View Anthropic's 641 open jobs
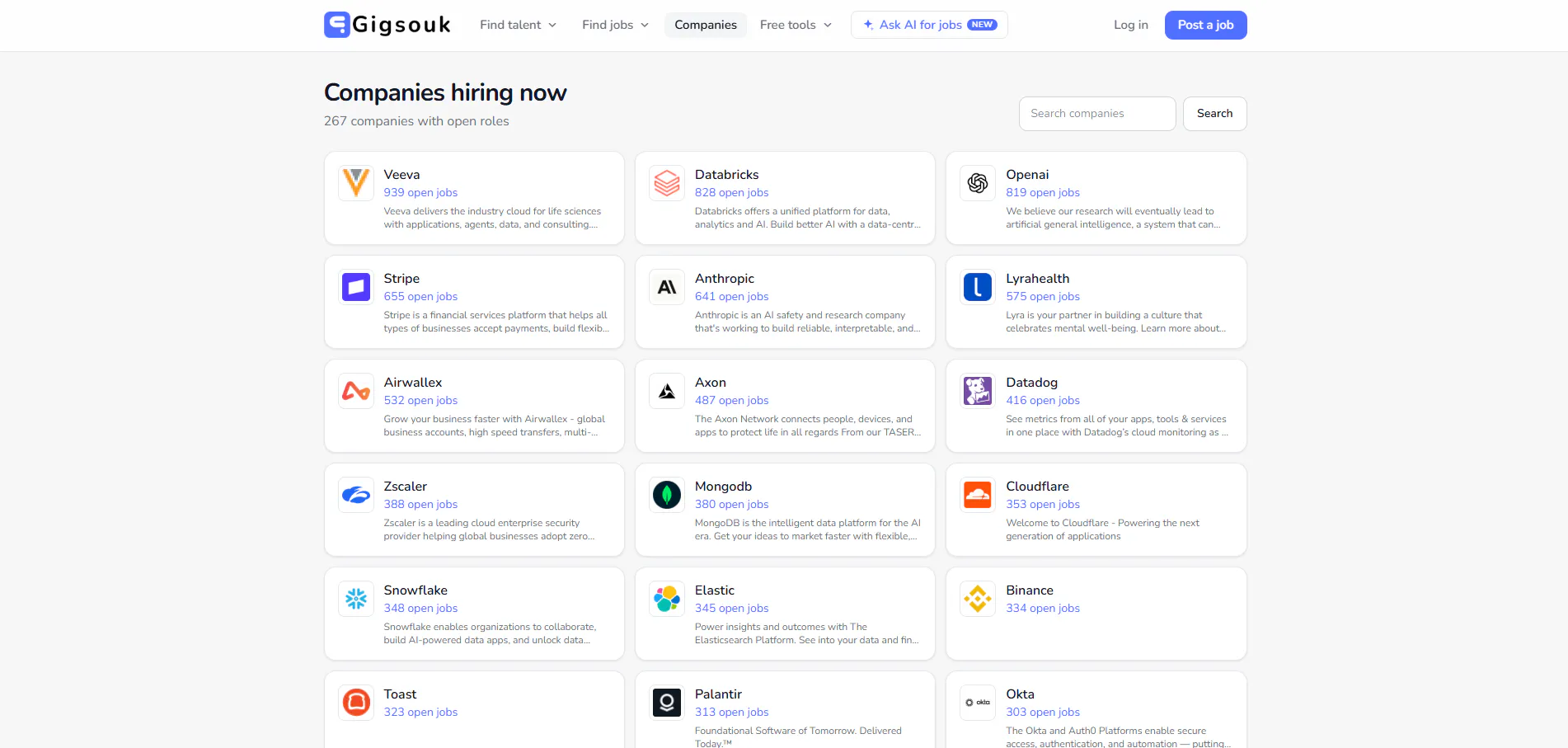1568x748 pixels. click(731, 296)
